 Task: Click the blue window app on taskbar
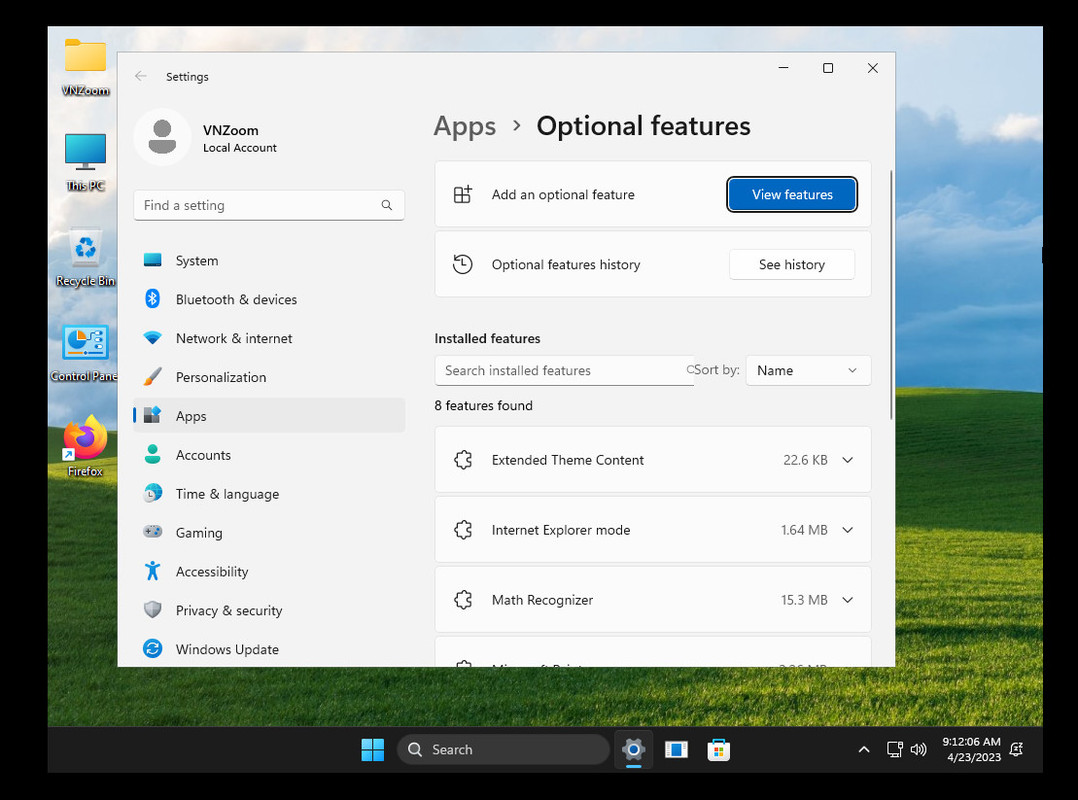(676, 750)
